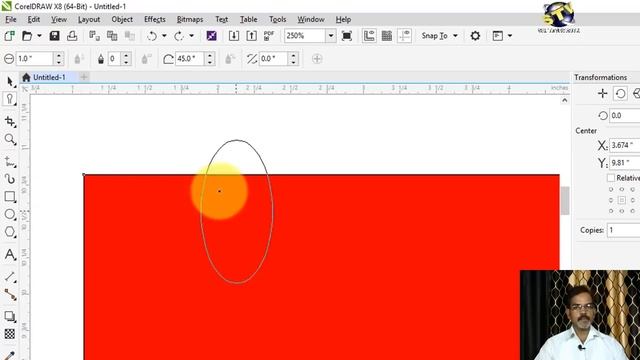This screenshot has height=360, width=640.
Task: Click the Y center field 9.81
Action: click(x=625, y=163)
